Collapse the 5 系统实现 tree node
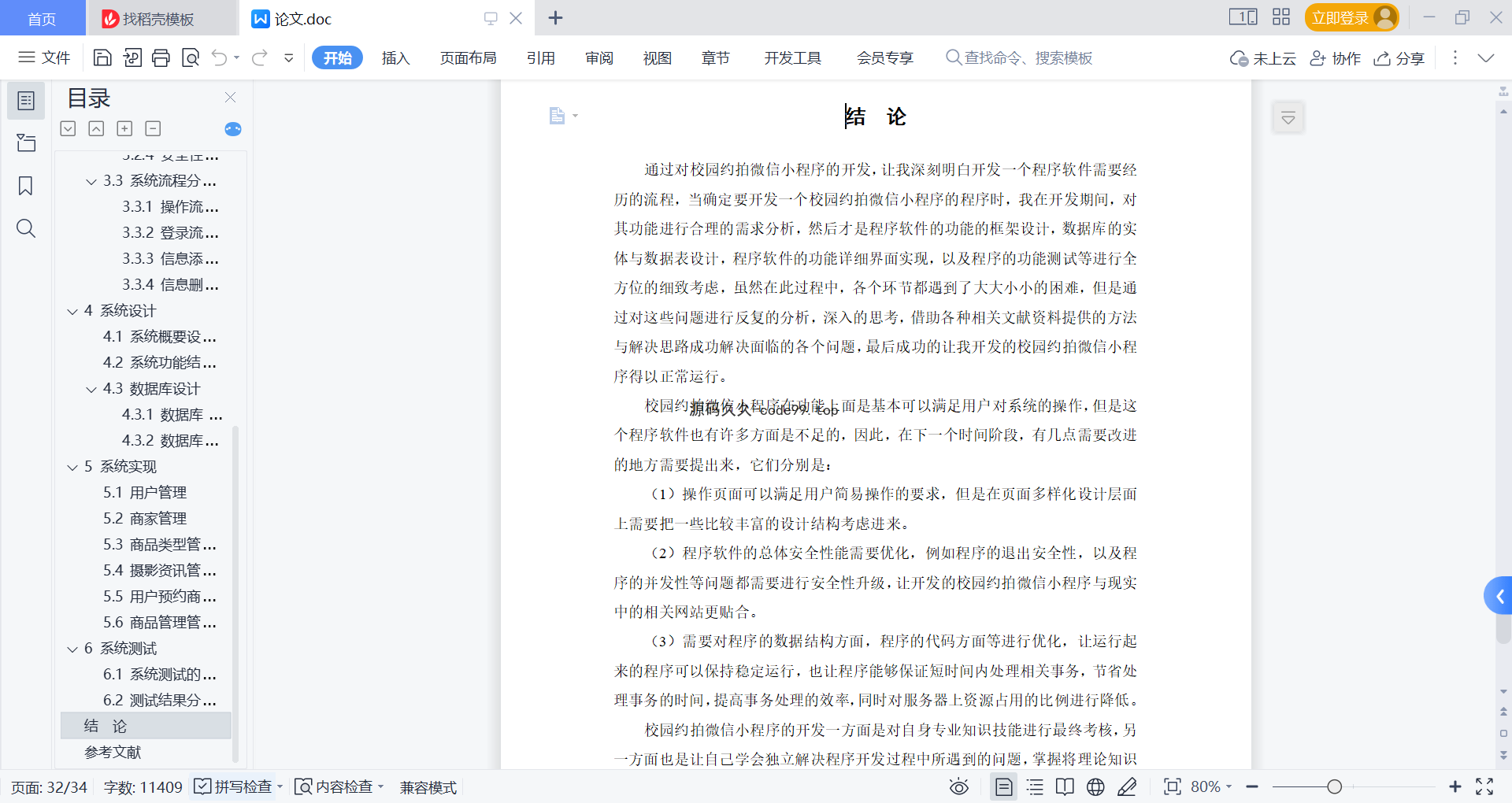This screenshot has height=803, width=1512. tap(72, 467)
